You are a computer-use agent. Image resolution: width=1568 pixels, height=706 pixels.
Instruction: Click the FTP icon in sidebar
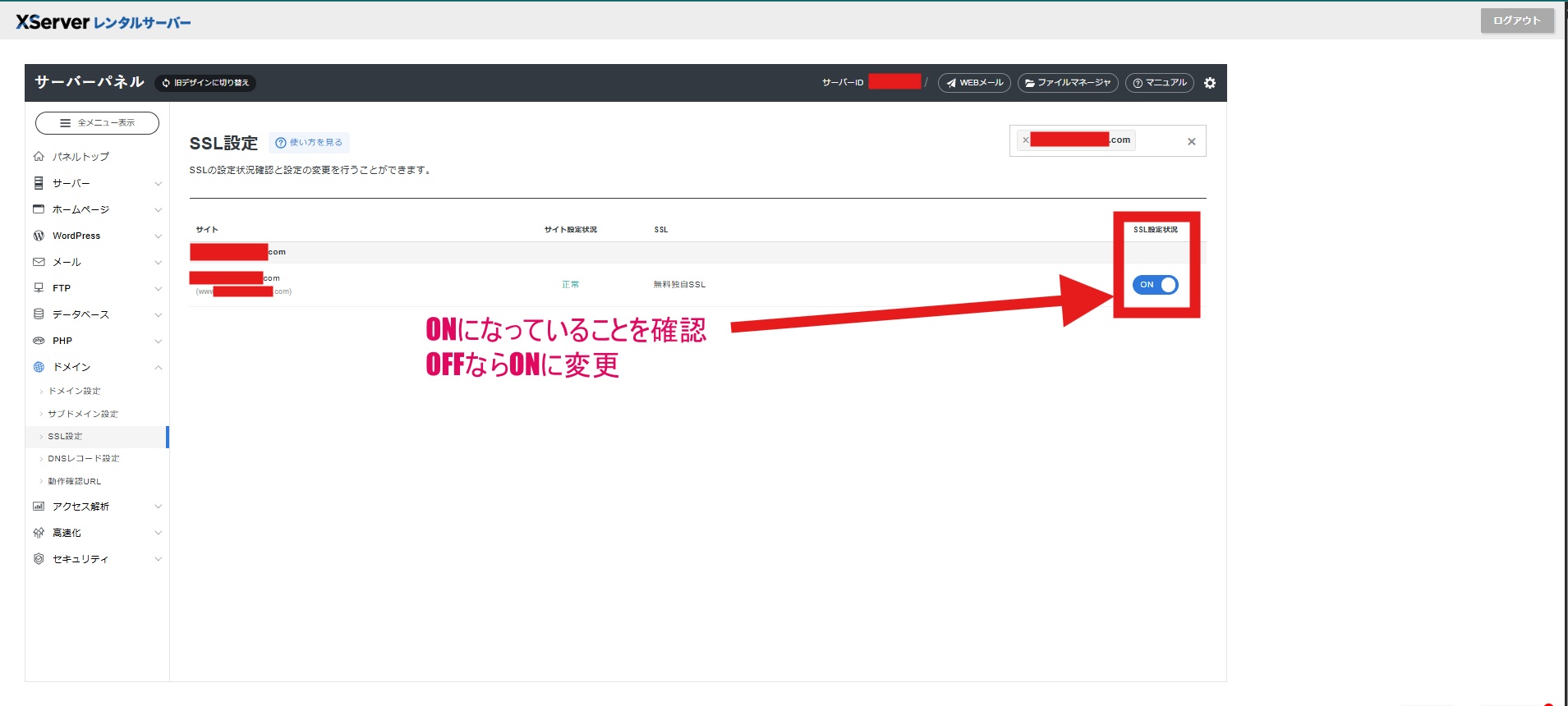[x=39, y=288]
